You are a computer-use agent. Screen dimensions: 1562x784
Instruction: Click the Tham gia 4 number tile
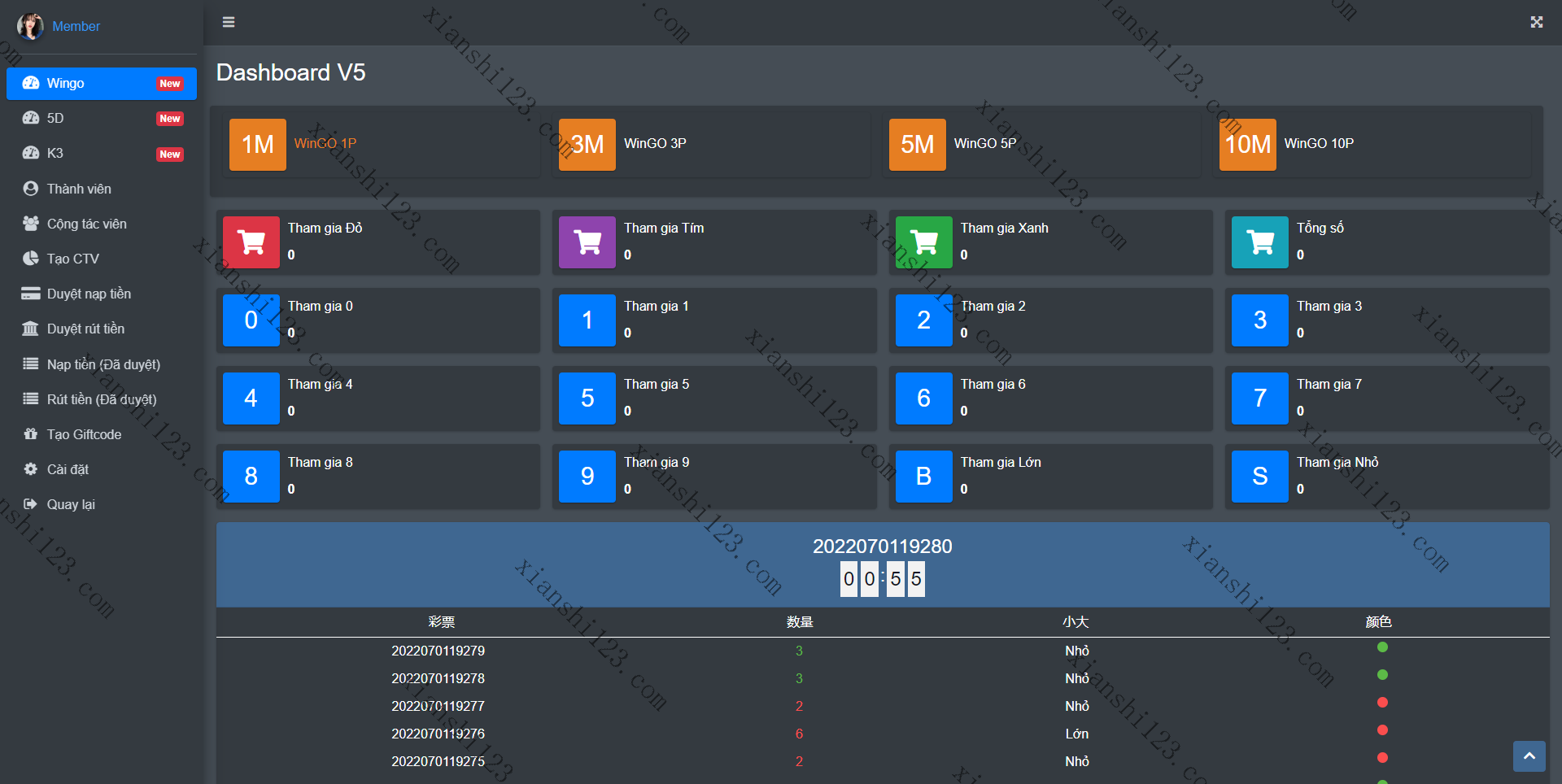coord(251,399)
